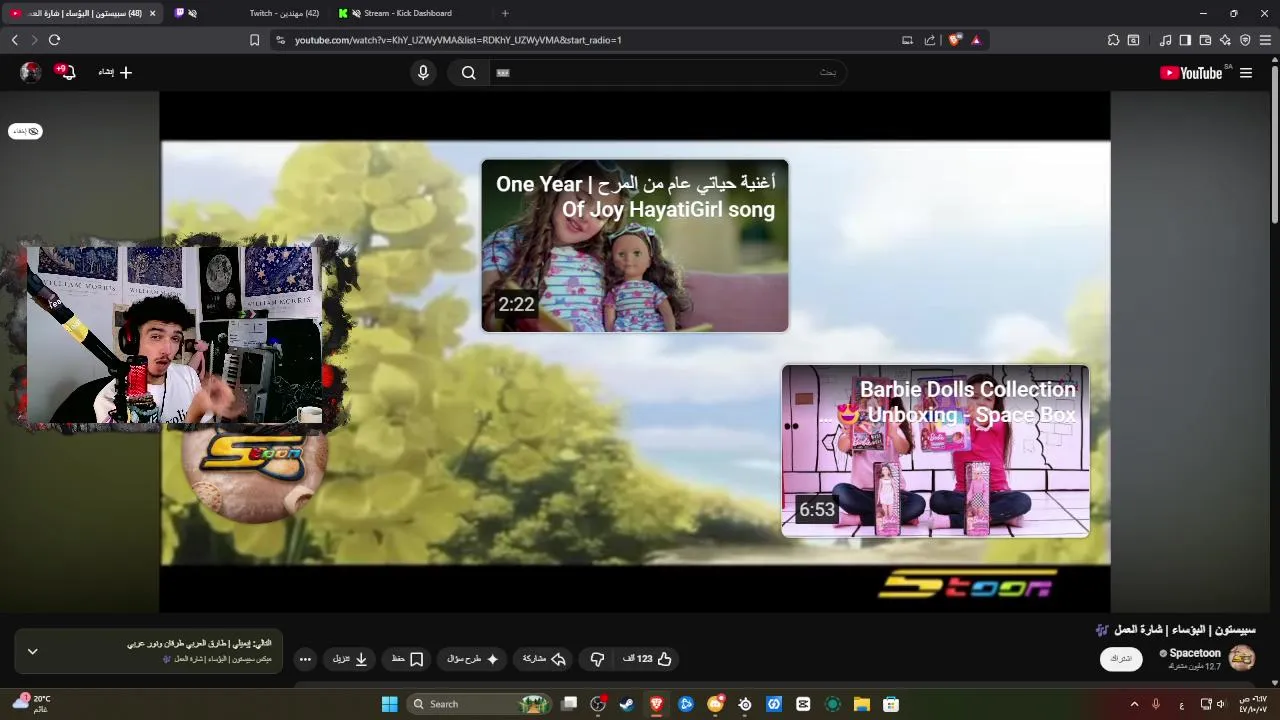Screen dimensions: 1280x720
Task: Click the YouTube logo to go home
Action: coord(1190,73)
